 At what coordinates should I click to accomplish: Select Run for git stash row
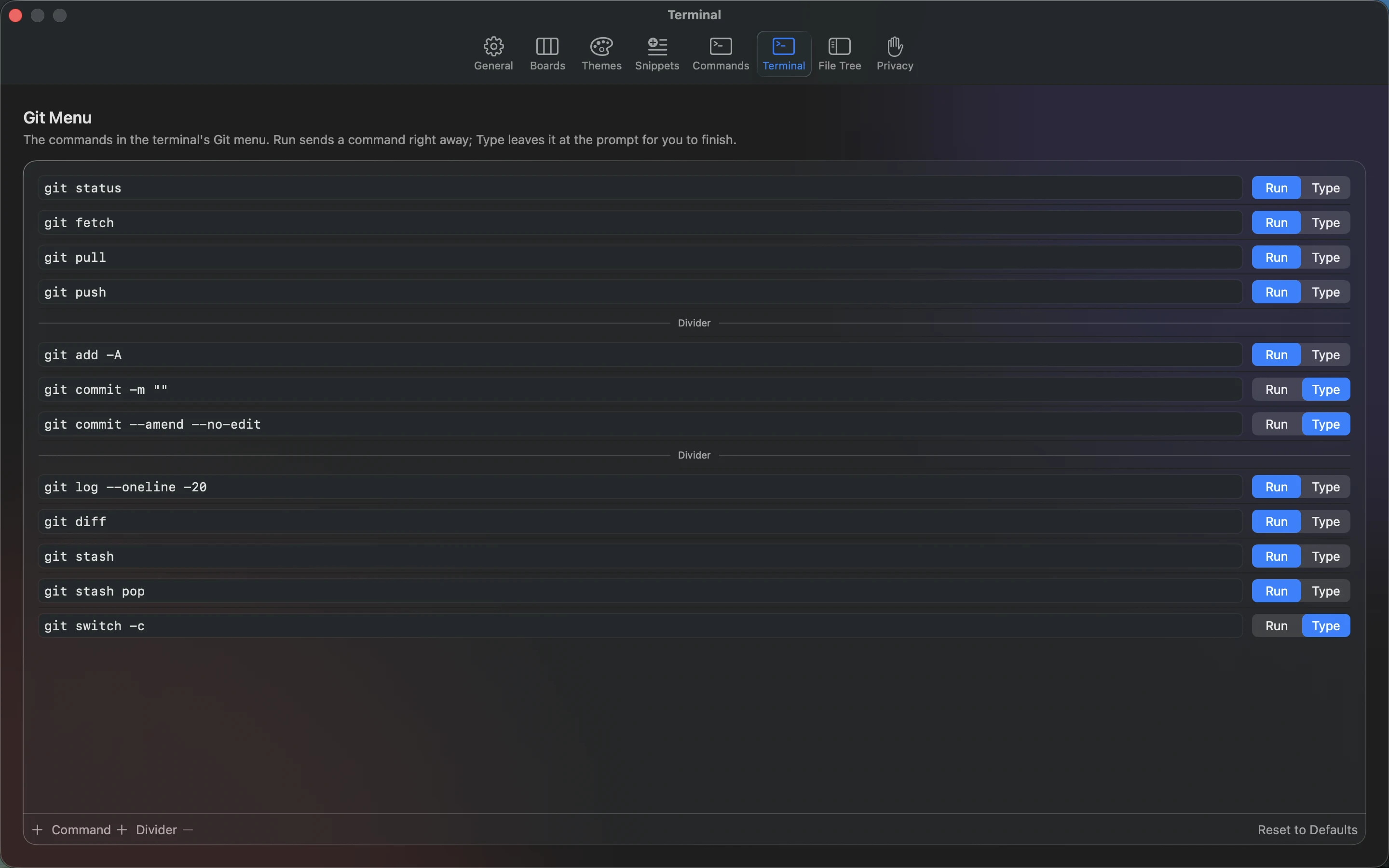(1277, 556)
